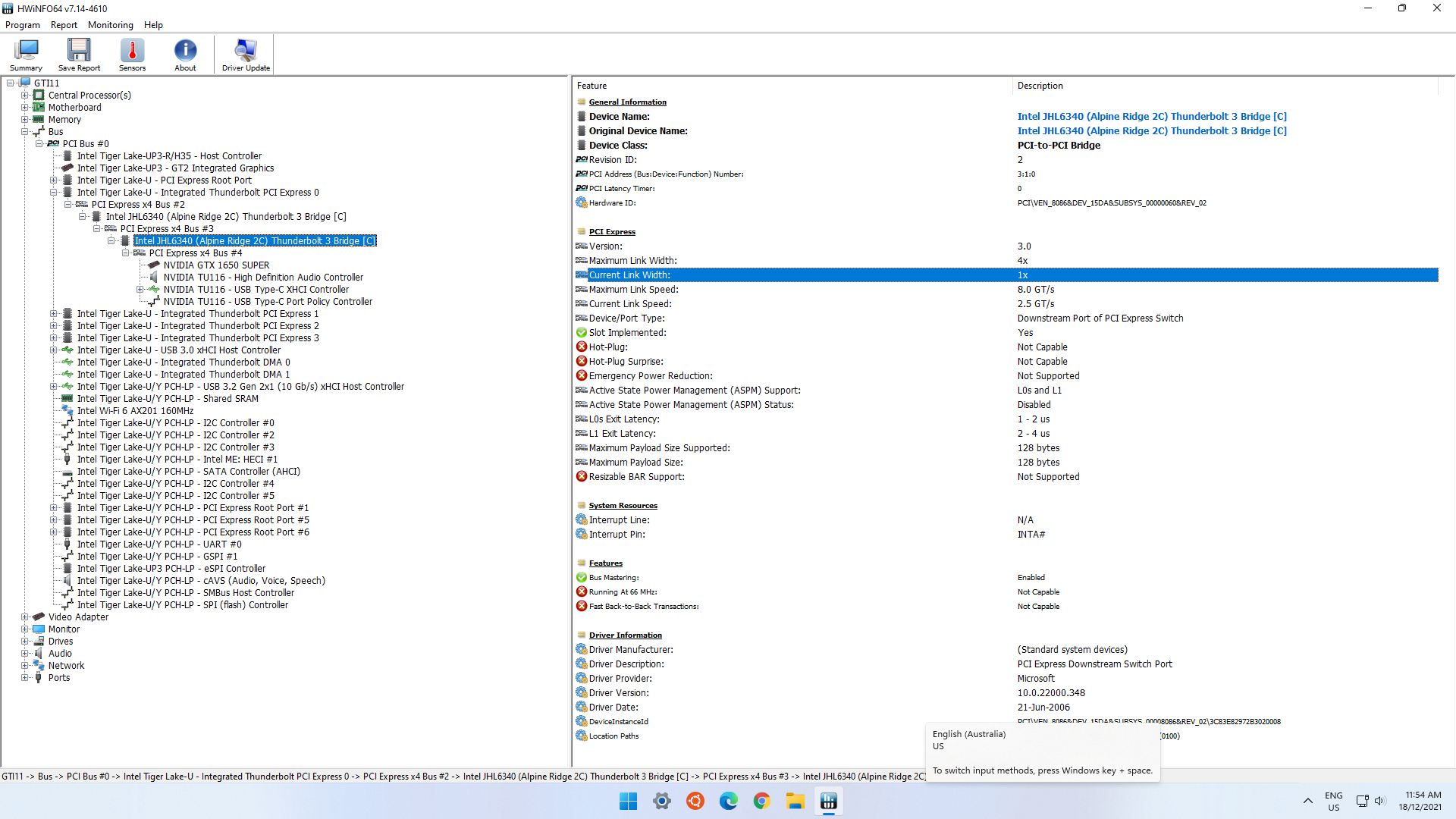
Task: Expand the Network tree node
Action: (x=24, y=666)
